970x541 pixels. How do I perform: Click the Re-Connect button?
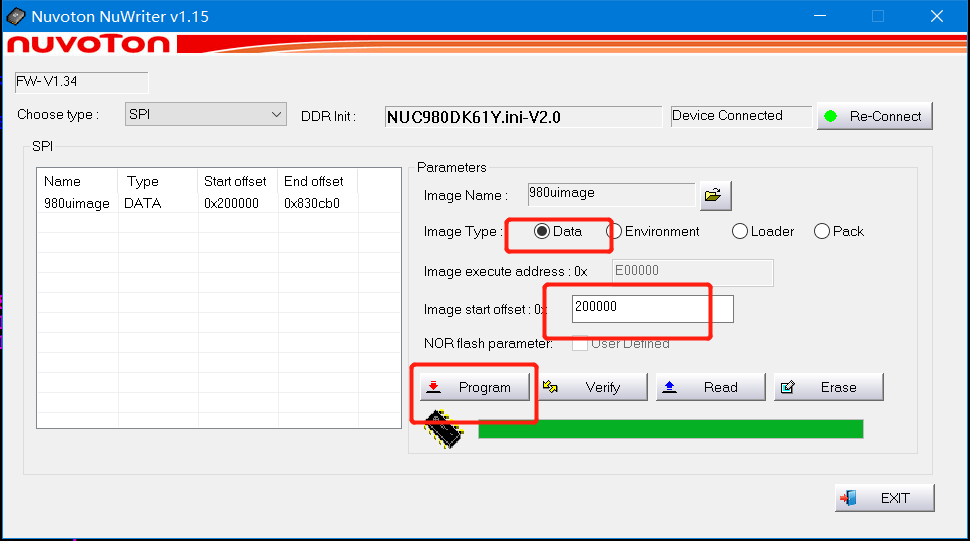click(x=875, y=116)
